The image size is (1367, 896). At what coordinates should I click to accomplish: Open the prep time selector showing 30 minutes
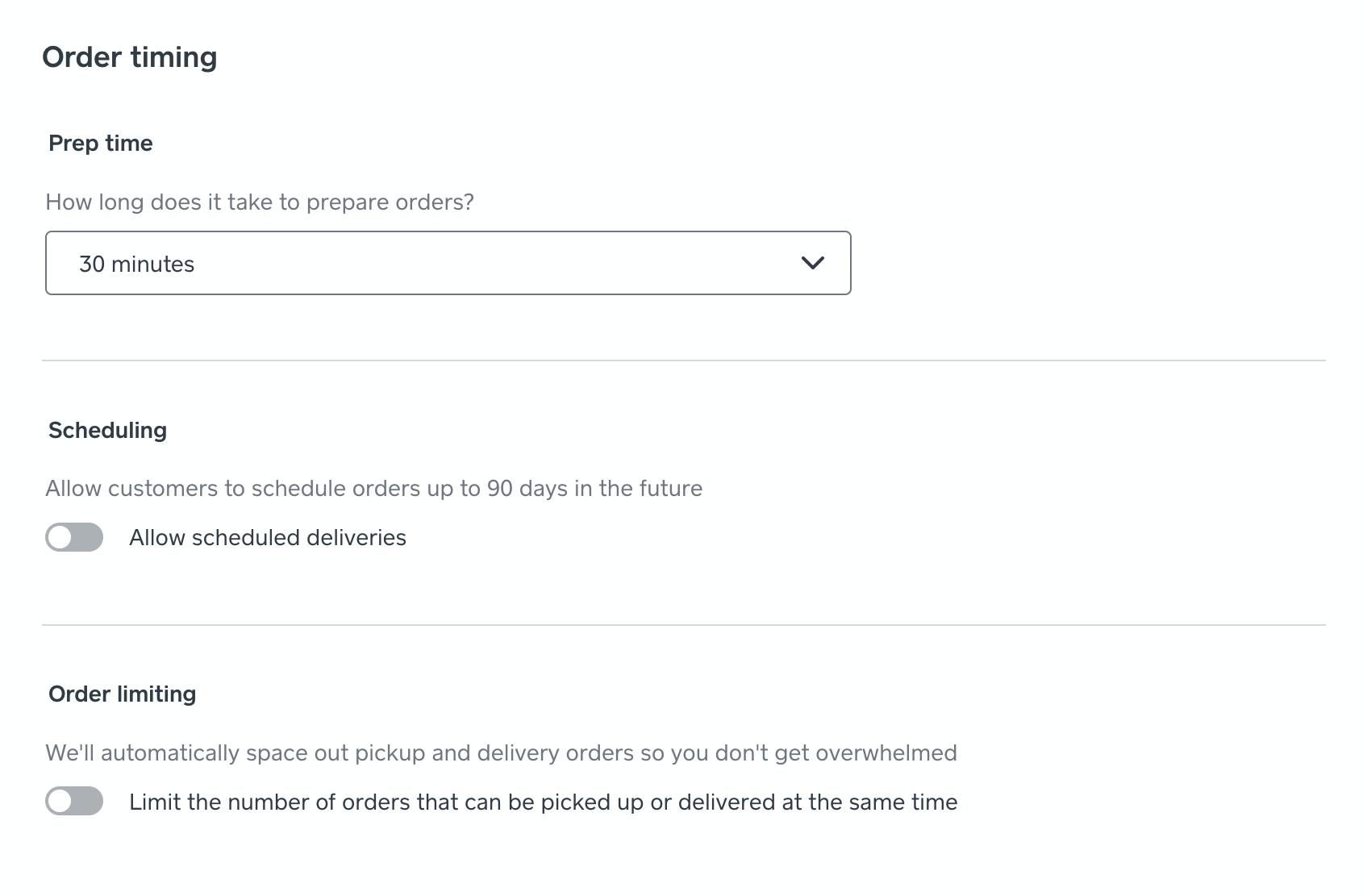click(x=448, y=263)
